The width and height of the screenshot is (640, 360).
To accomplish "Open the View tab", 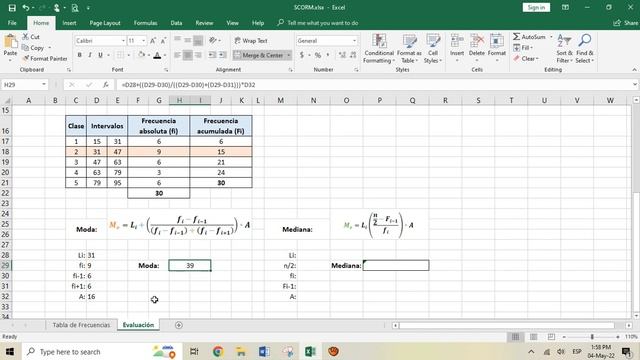I will 233,23.
